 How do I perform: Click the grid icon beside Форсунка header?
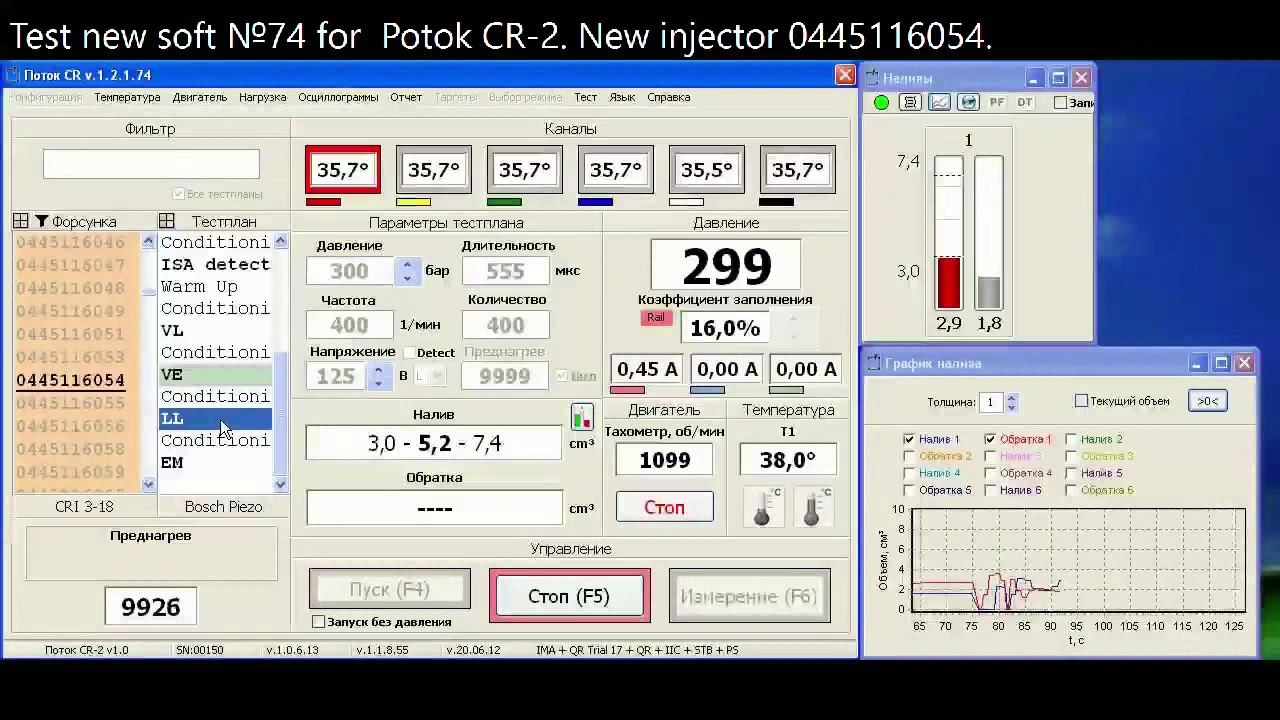tap(21, 221)
